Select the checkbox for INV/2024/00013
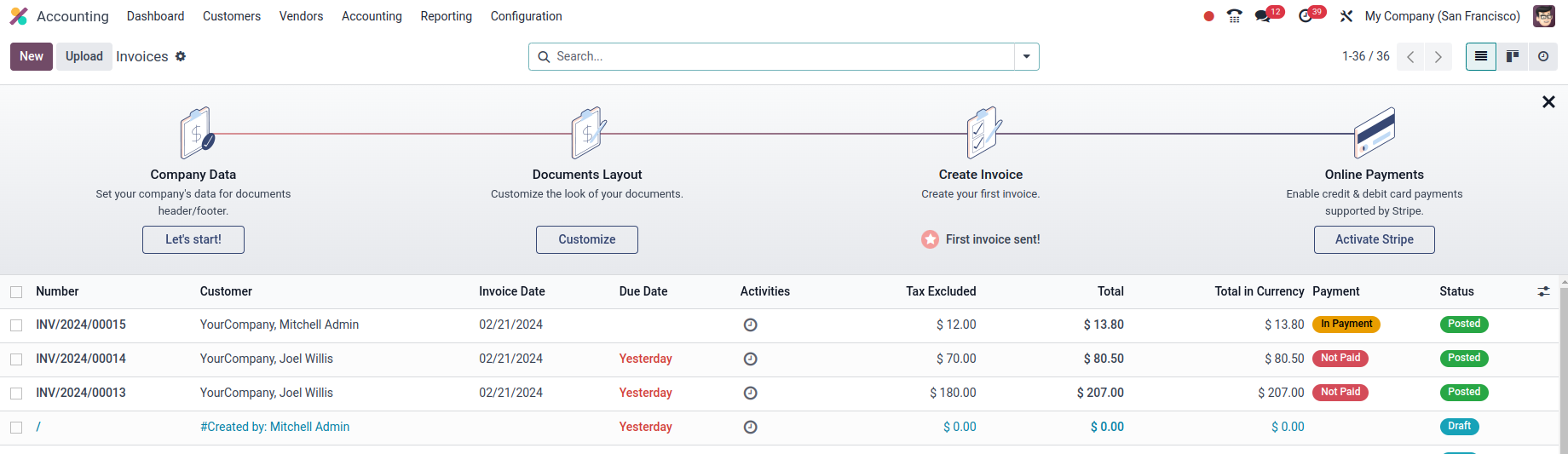Image resolution: width=1568 pixels, height=454 pixels. 16,394
